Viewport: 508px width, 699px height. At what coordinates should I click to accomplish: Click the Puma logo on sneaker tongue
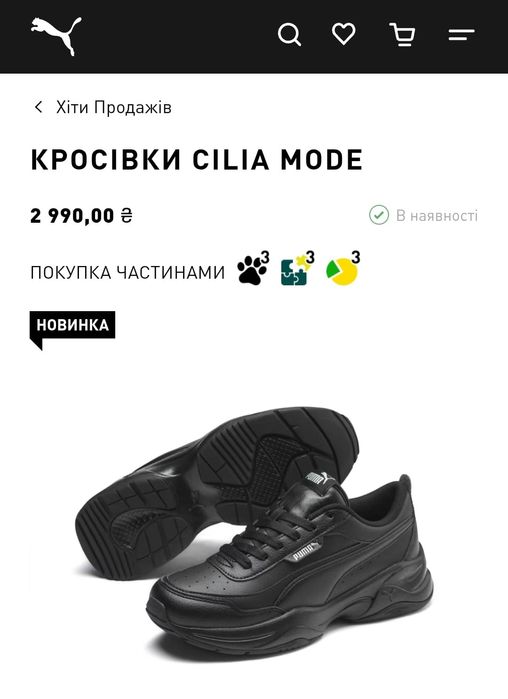tap(318, 478)
